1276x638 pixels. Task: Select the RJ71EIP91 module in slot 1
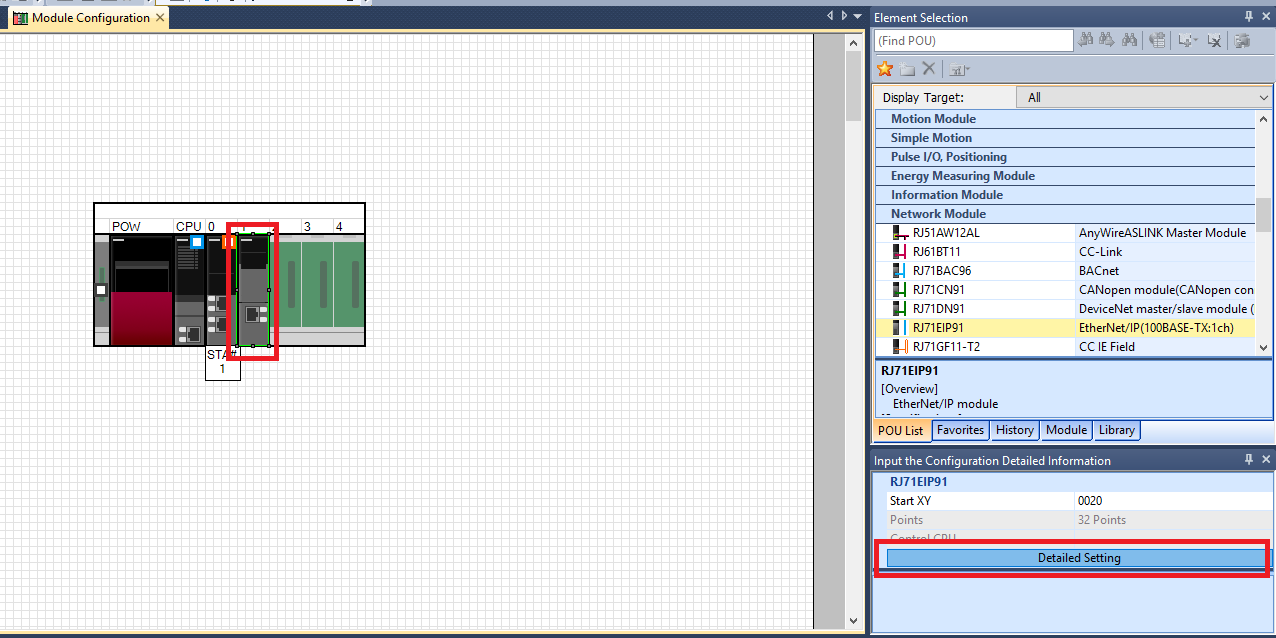(253, 290)
